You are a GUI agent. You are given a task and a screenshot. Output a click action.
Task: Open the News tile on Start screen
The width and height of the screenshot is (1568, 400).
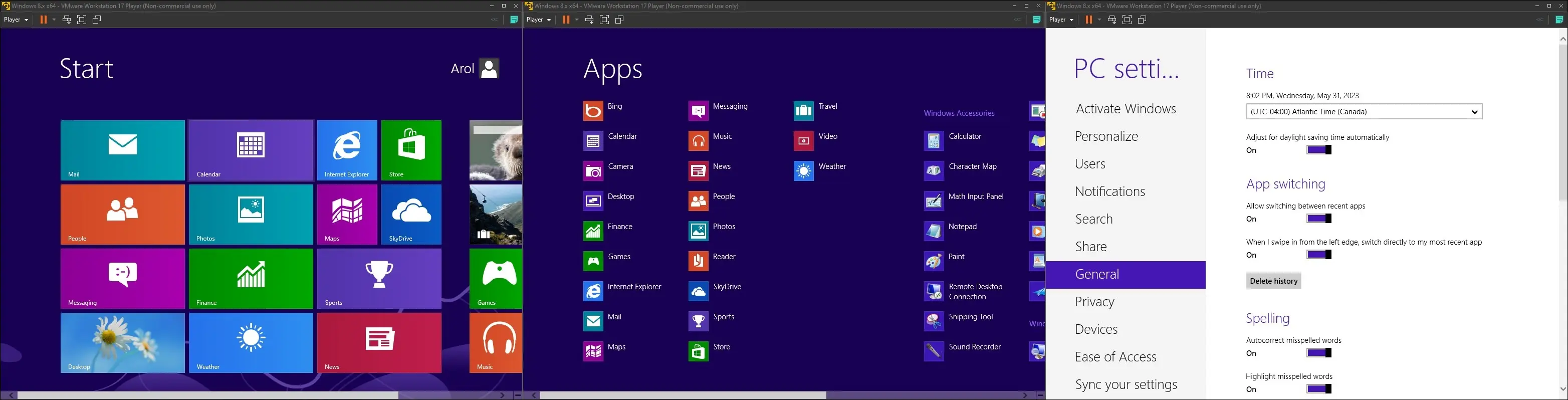[x=379, y=343]
